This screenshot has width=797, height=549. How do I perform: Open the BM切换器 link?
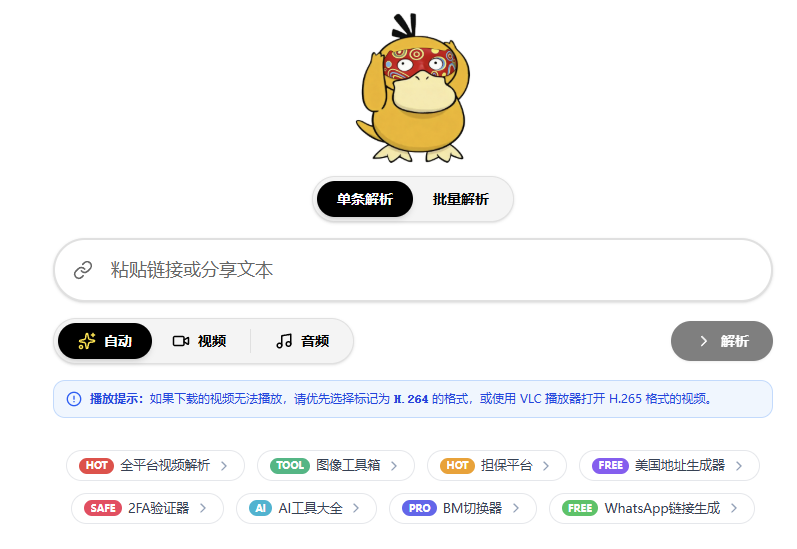[x=463, y=508]
